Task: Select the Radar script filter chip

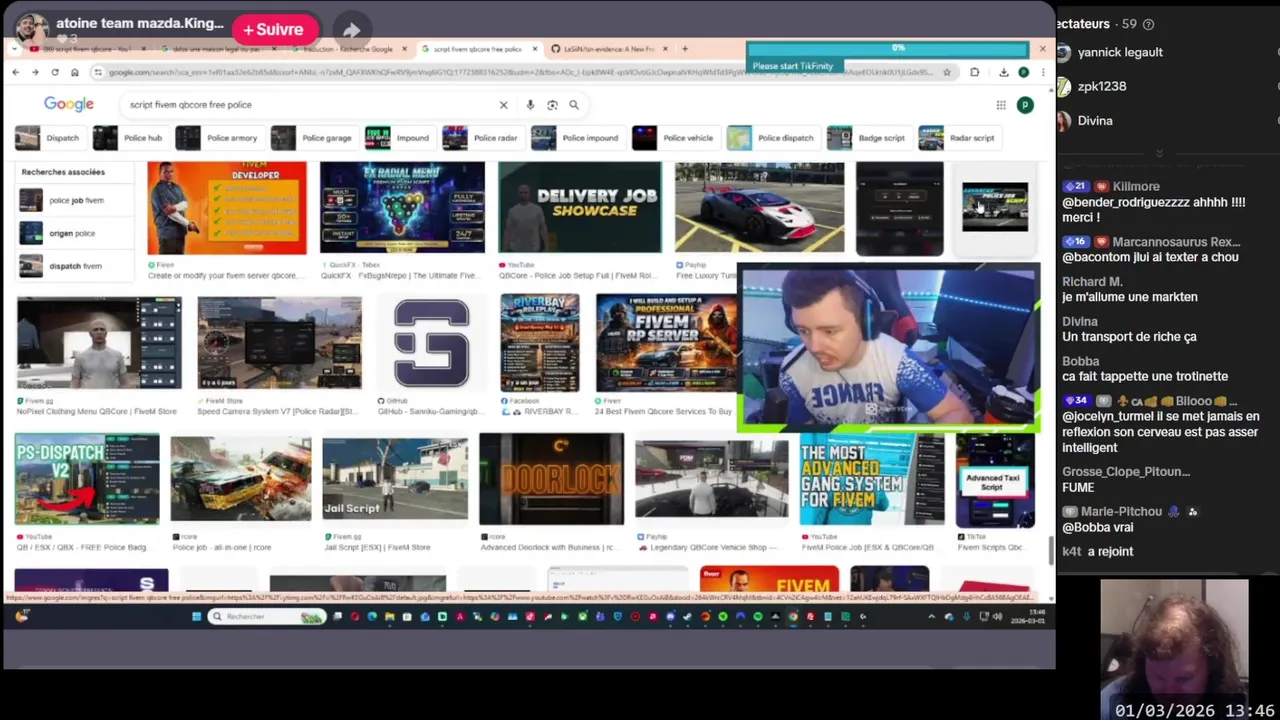Action: tap(958, 138)
